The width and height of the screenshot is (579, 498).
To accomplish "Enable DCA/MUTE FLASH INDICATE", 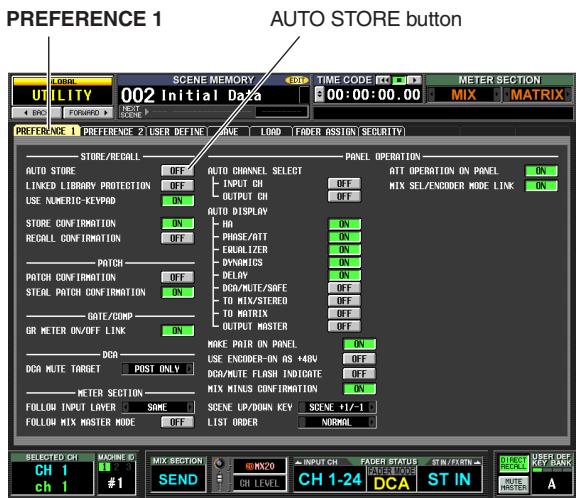I will click(x=359, y=374).
